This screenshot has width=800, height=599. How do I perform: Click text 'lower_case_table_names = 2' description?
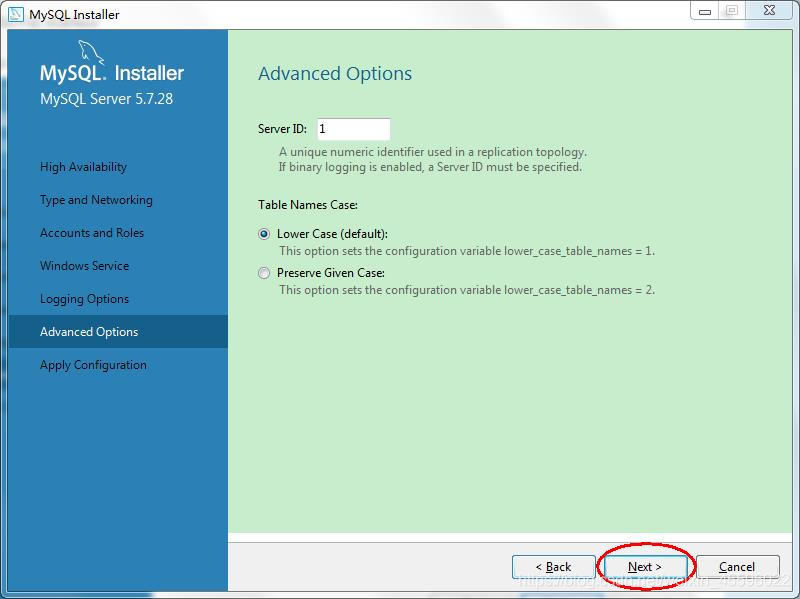467,290
